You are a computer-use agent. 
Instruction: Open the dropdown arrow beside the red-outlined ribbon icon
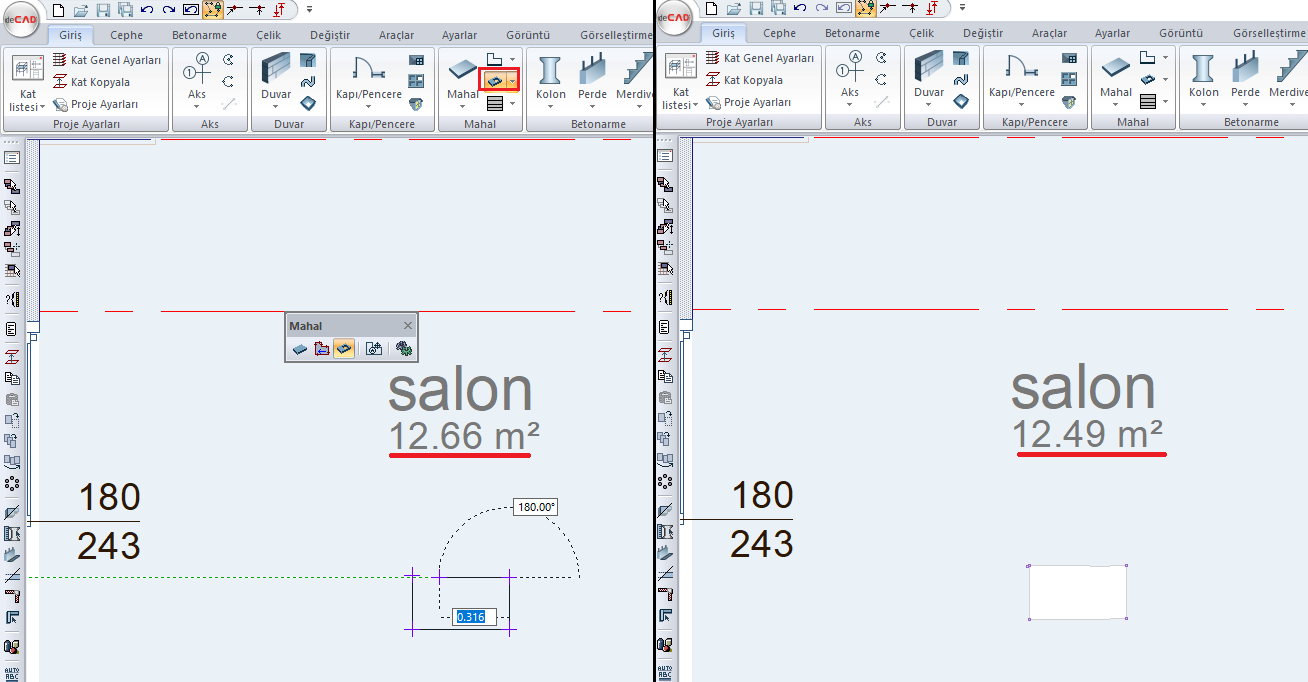click(512, 80)
